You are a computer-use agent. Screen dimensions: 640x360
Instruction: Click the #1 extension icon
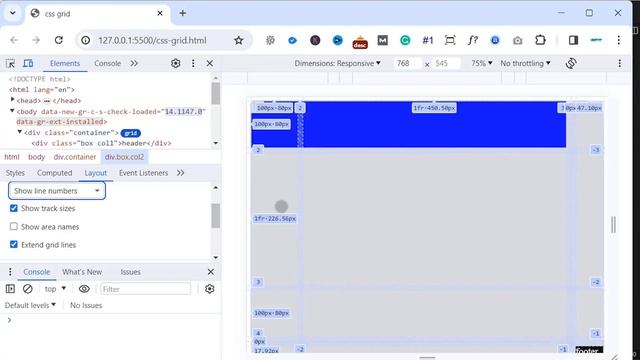[427, 40]
